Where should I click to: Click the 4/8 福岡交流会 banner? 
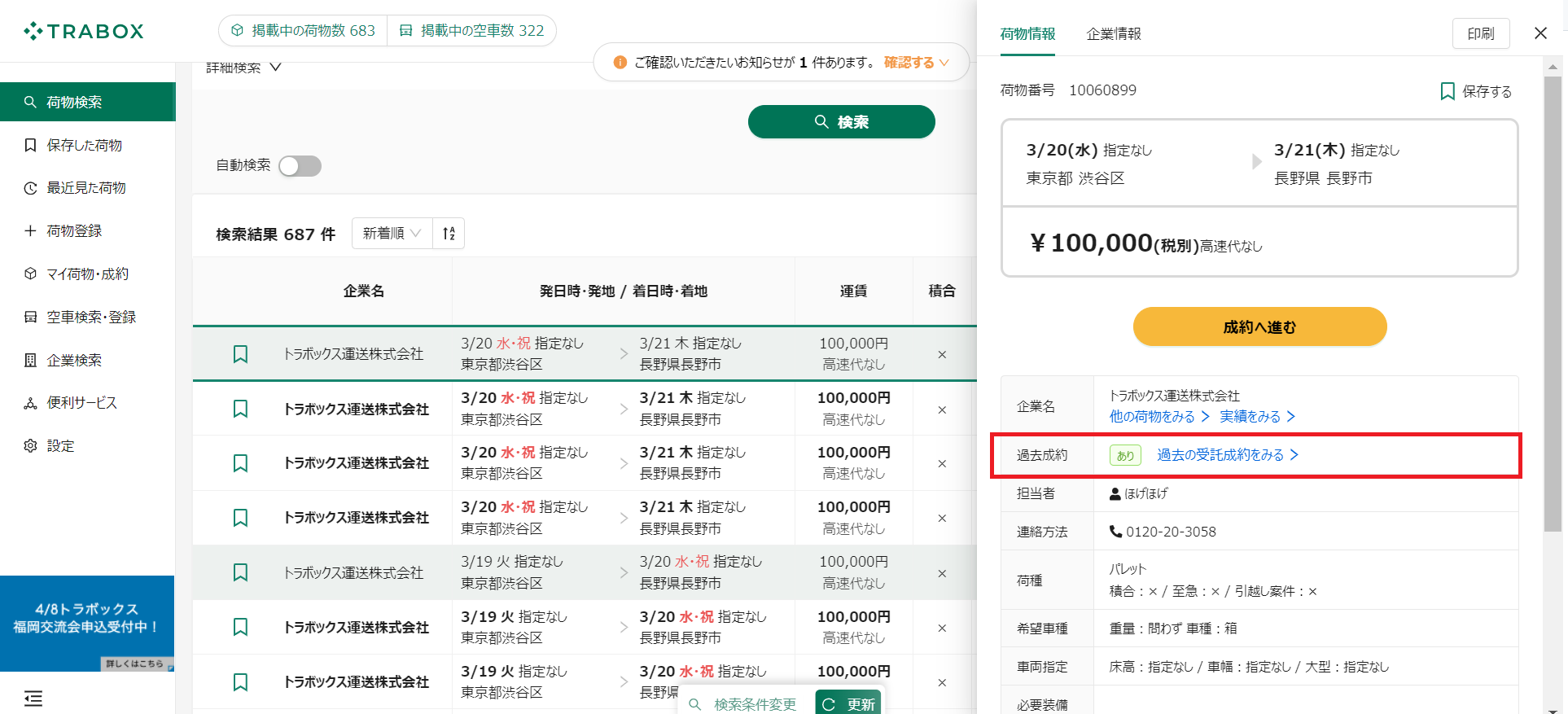pyautogui.click(x=87, y=624)
